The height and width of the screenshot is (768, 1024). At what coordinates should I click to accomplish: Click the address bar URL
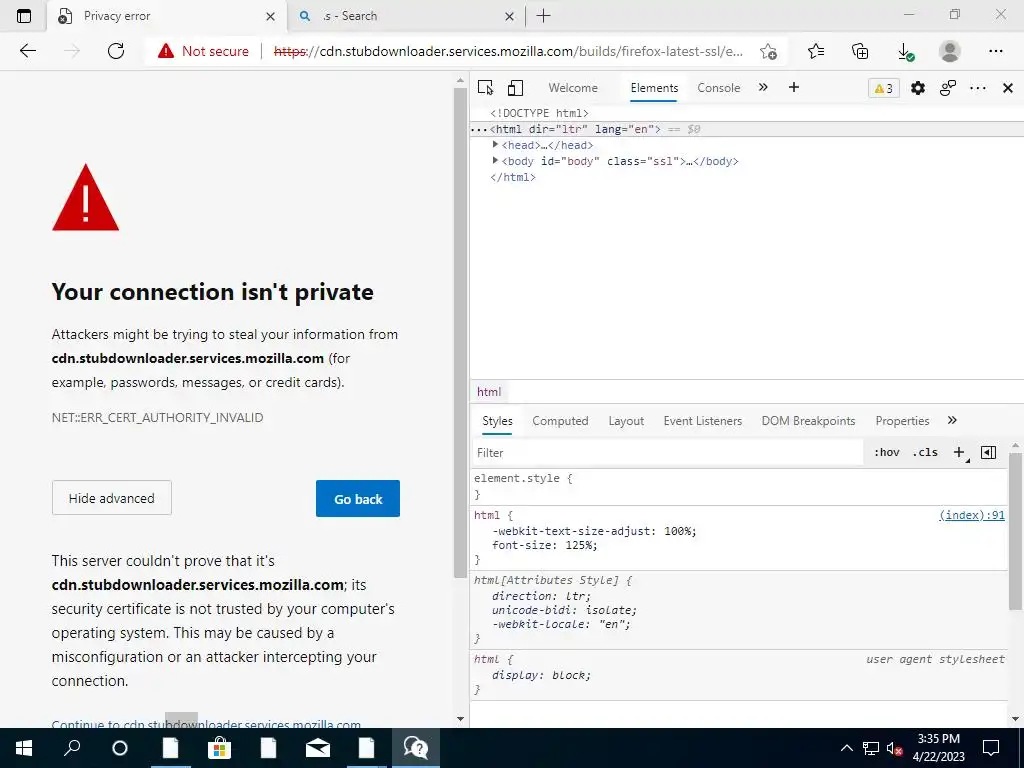pos(508,51)
